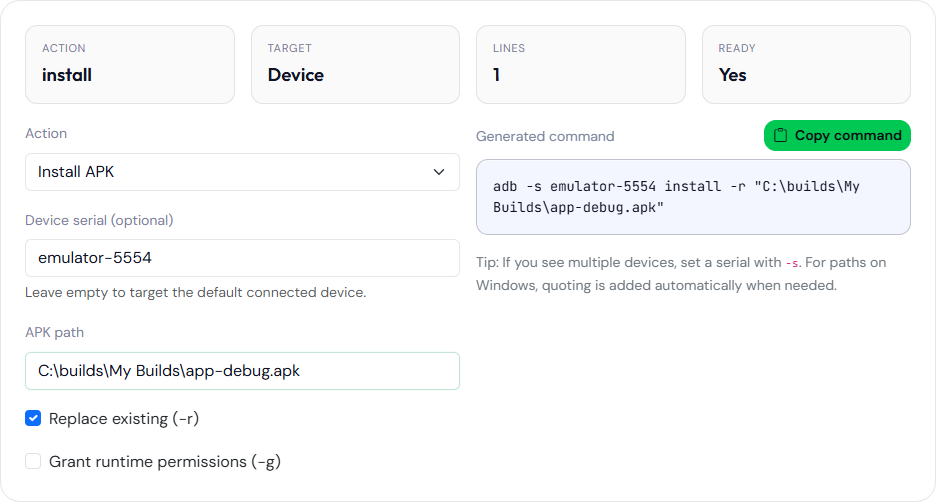This screenshot has height=503, width=936.
Task: Expand the Action dropdown chevron arrow
Action: (439, 172)
